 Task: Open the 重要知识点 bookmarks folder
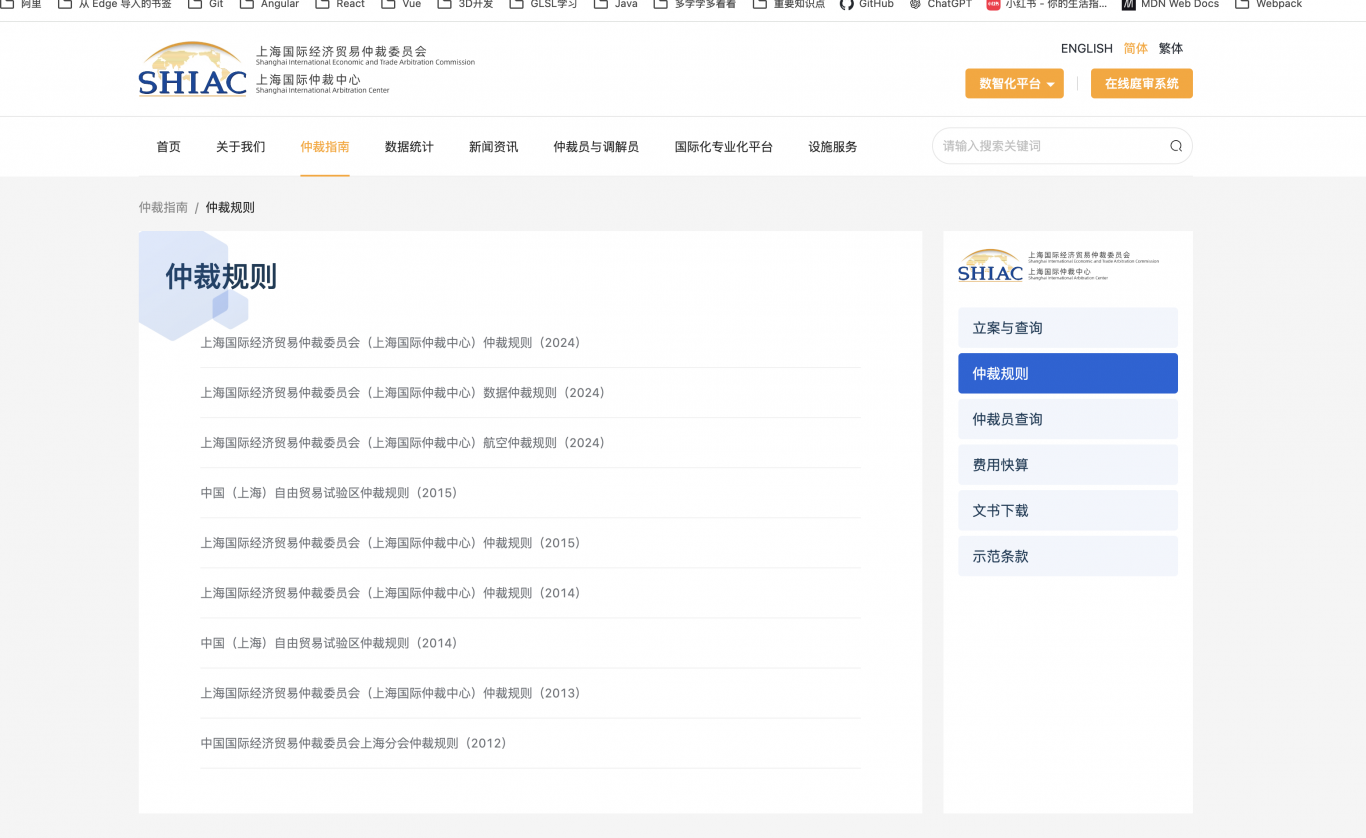(x=789, y=4)
